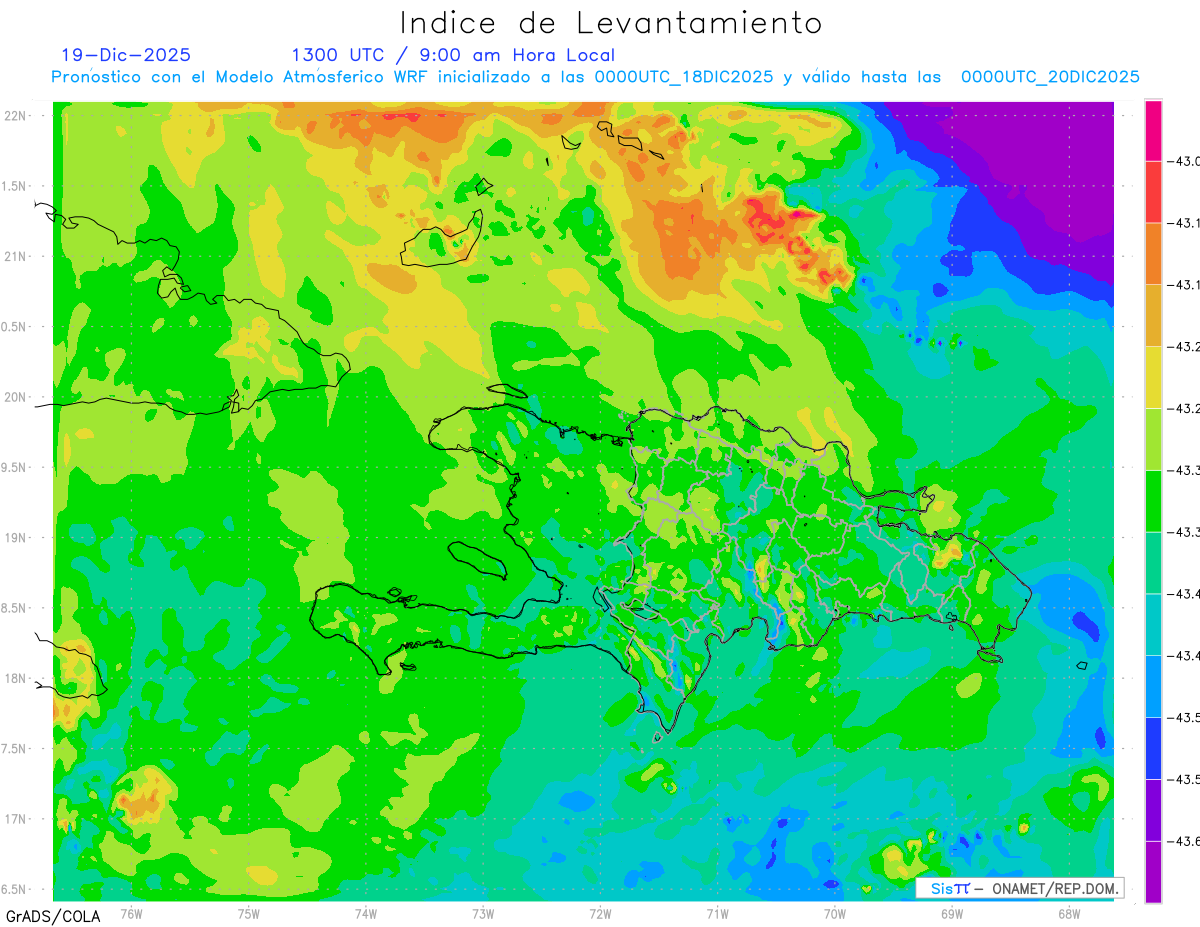
Task: Click the pink top swatch of the color bar
Action: (1153, 130)
